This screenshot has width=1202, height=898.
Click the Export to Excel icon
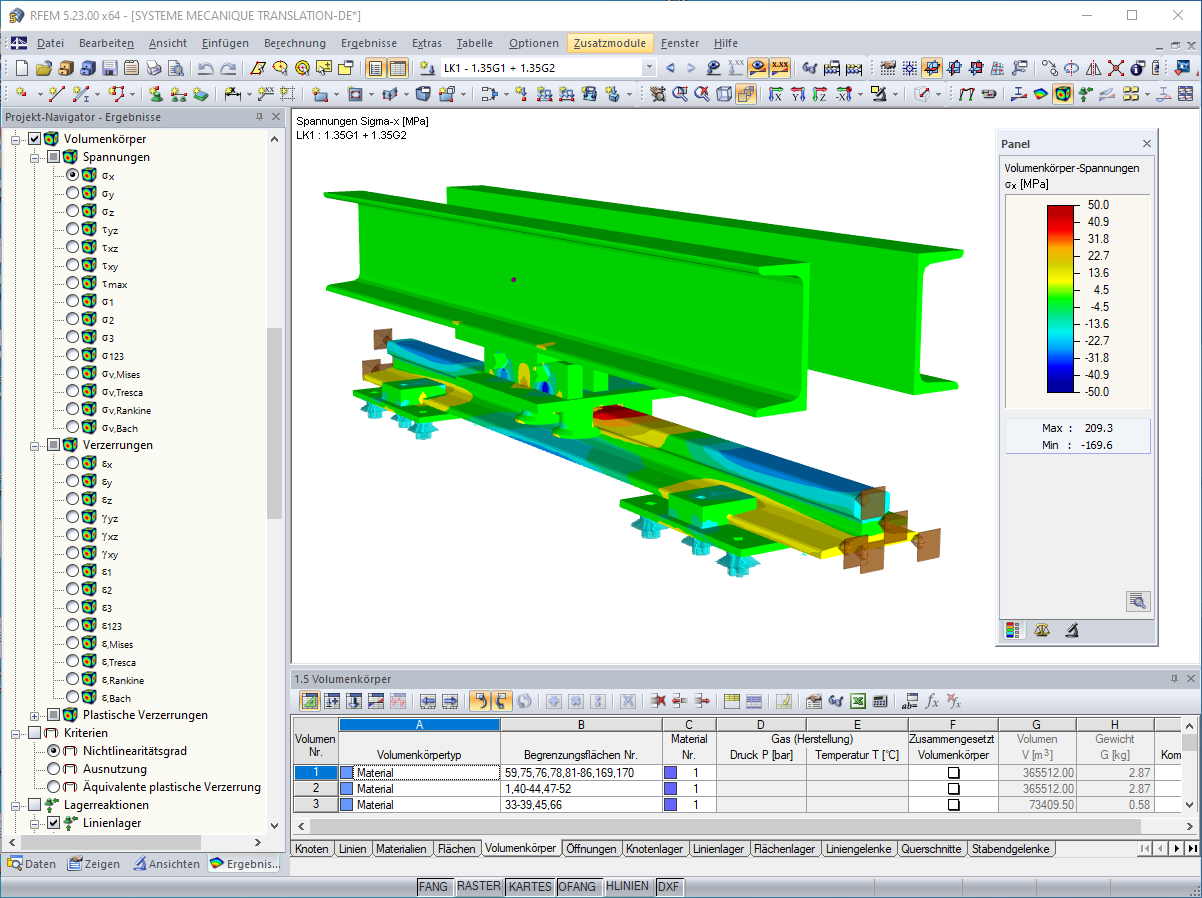coord(858,701)
